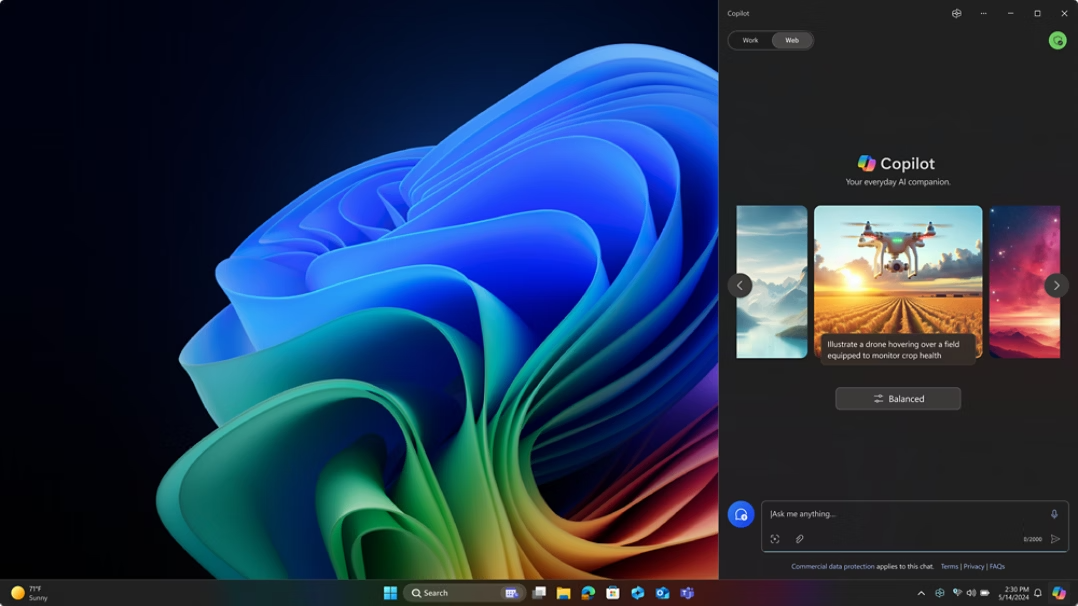Viewport: 1078px width, 606px height.
Task: Open the Commercial data protection link
Action: pyautogui.click(x=833, y=567)
